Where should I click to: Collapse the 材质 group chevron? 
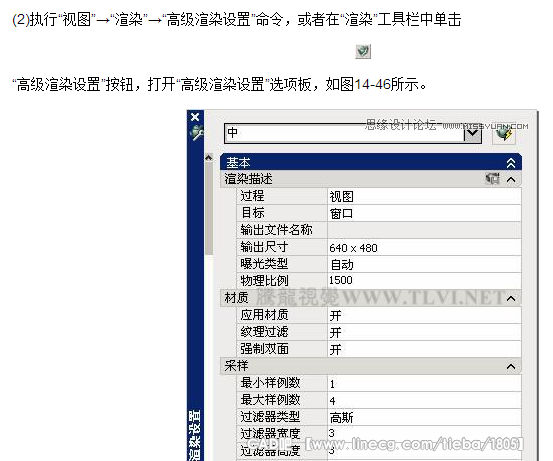pos(511,299)
